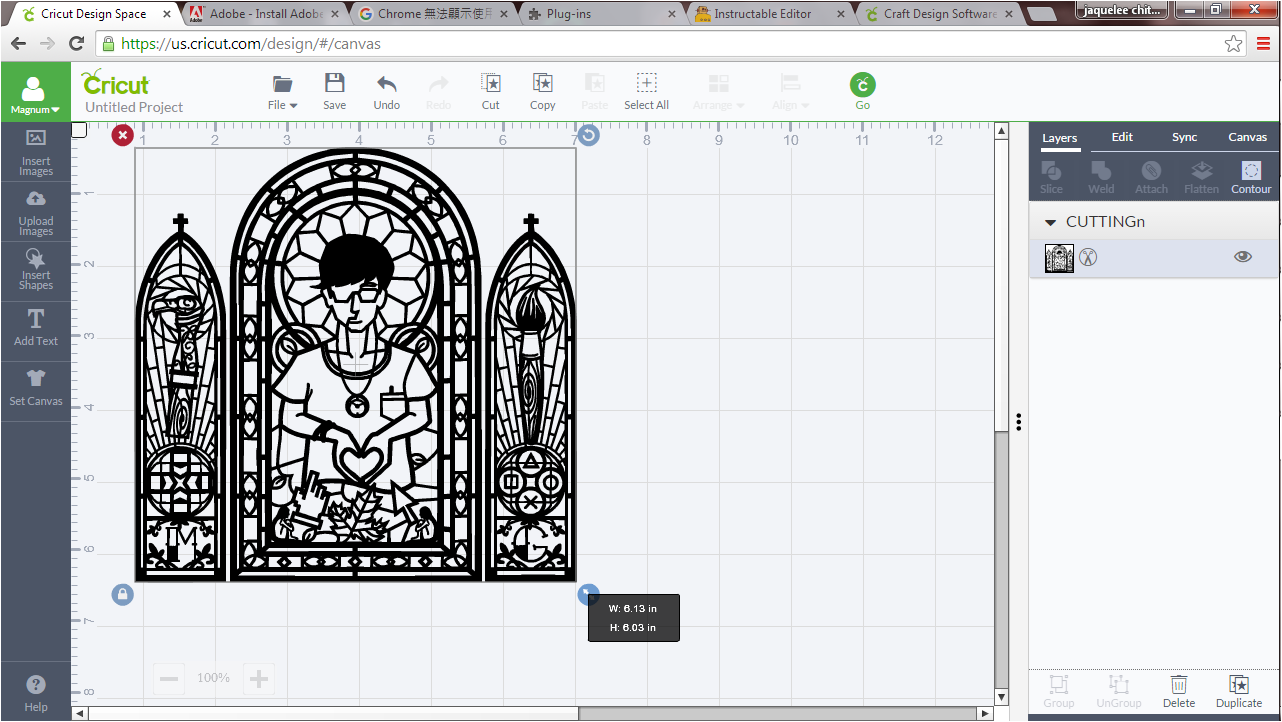Click the panel collapse dots handle

pyautogui.click(x=1018, y=422)
